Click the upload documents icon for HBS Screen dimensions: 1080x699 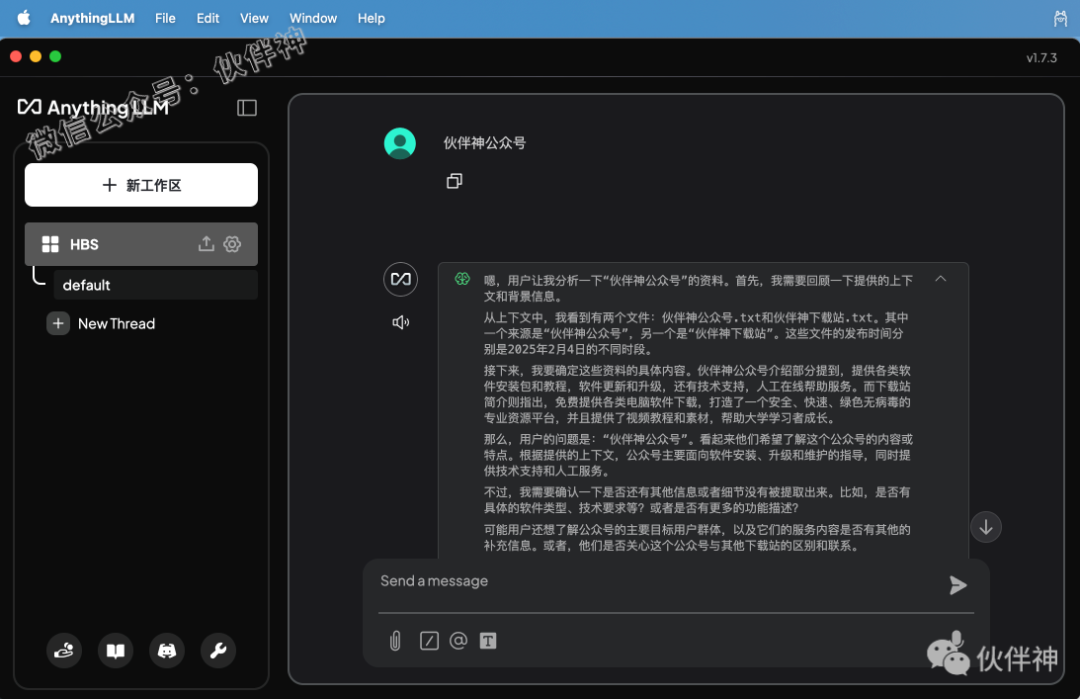(206, 244)
